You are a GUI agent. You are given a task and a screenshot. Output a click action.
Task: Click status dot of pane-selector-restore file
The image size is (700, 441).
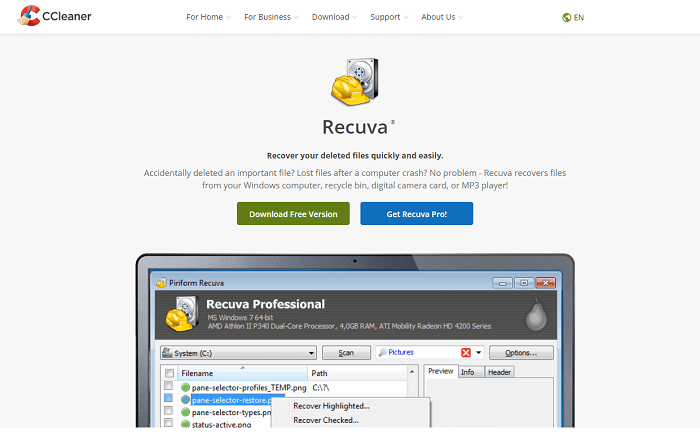coord(185,399)
